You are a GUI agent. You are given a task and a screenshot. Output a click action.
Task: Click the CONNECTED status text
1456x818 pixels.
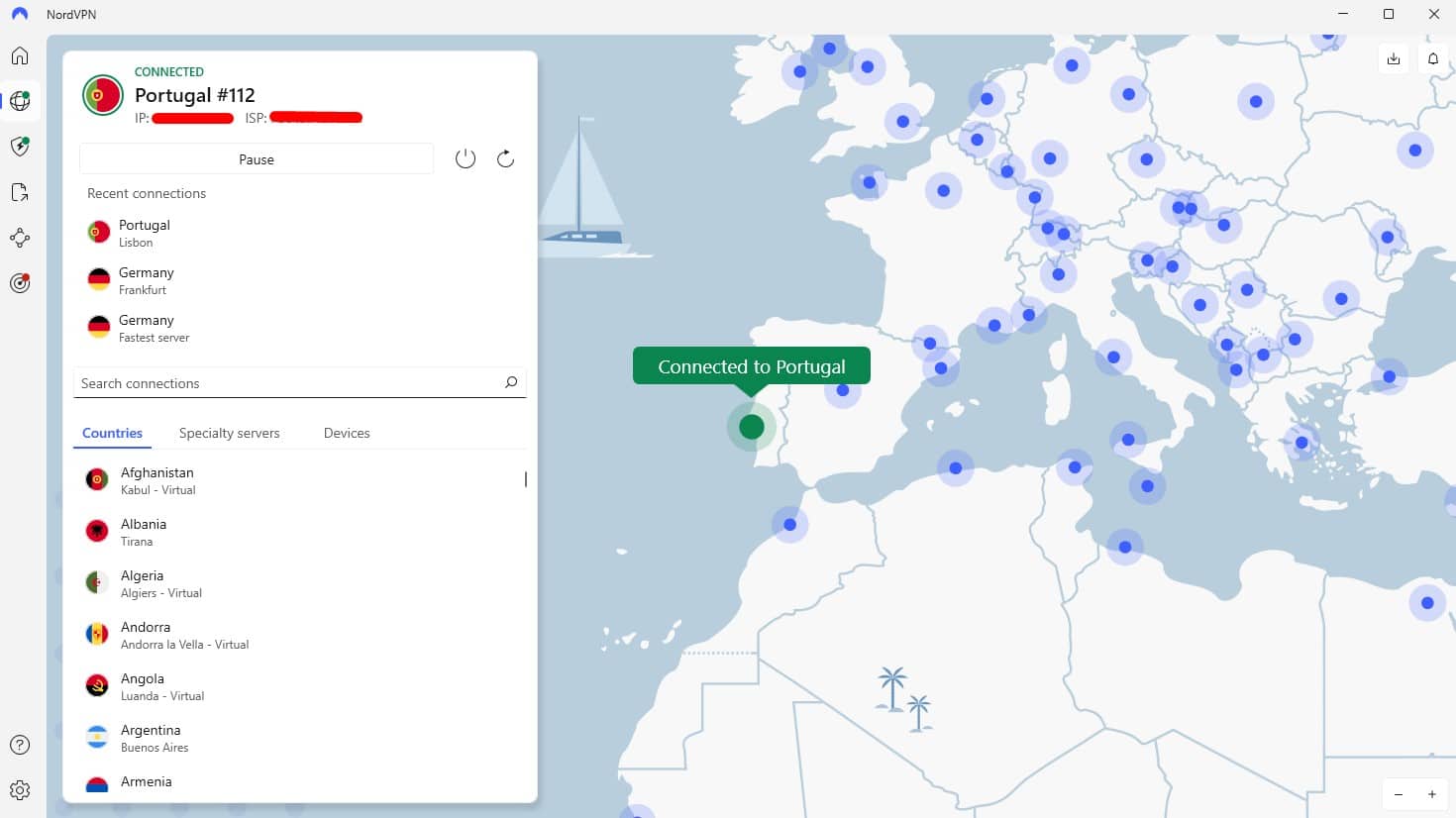click(x=169, y=71)
